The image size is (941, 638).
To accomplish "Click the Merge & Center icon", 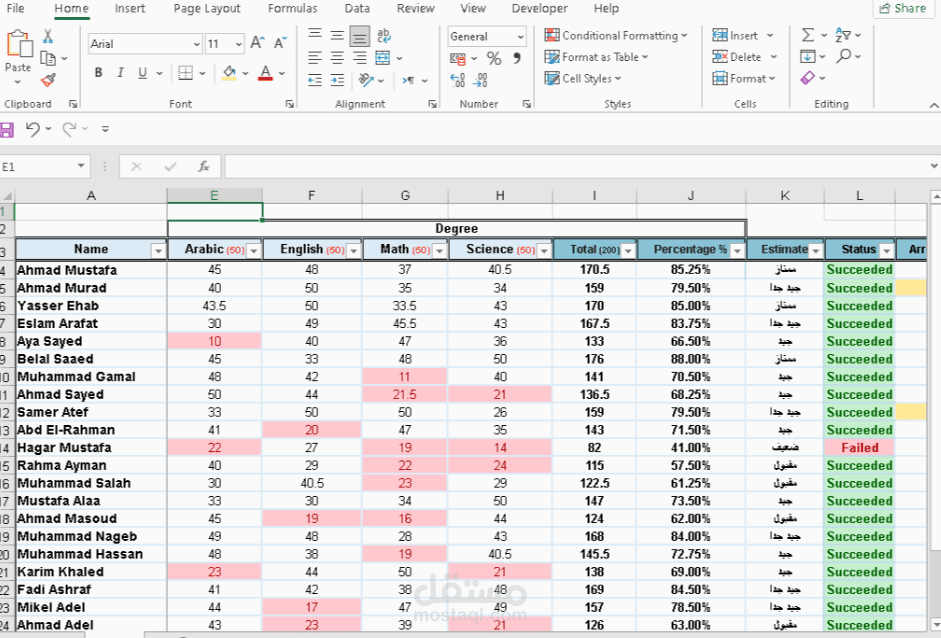I will point(383,58).
